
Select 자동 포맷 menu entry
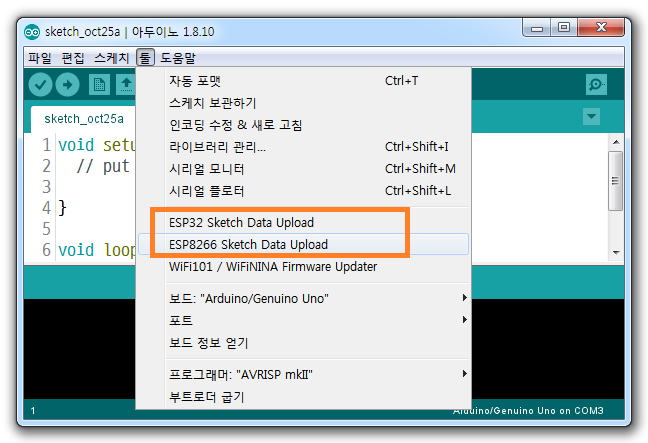tap(304, 81)
